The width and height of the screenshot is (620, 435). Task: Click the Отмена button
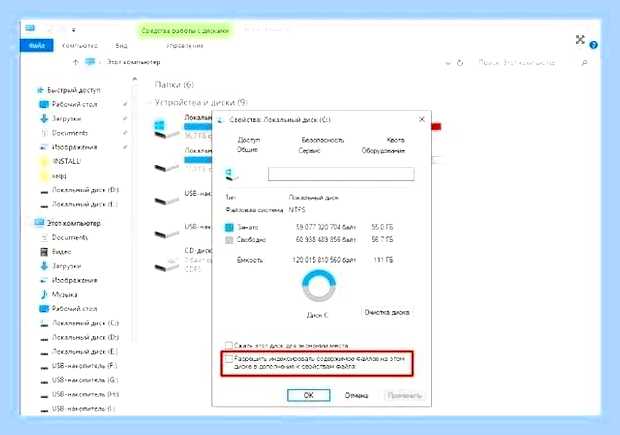coord(356,395)
